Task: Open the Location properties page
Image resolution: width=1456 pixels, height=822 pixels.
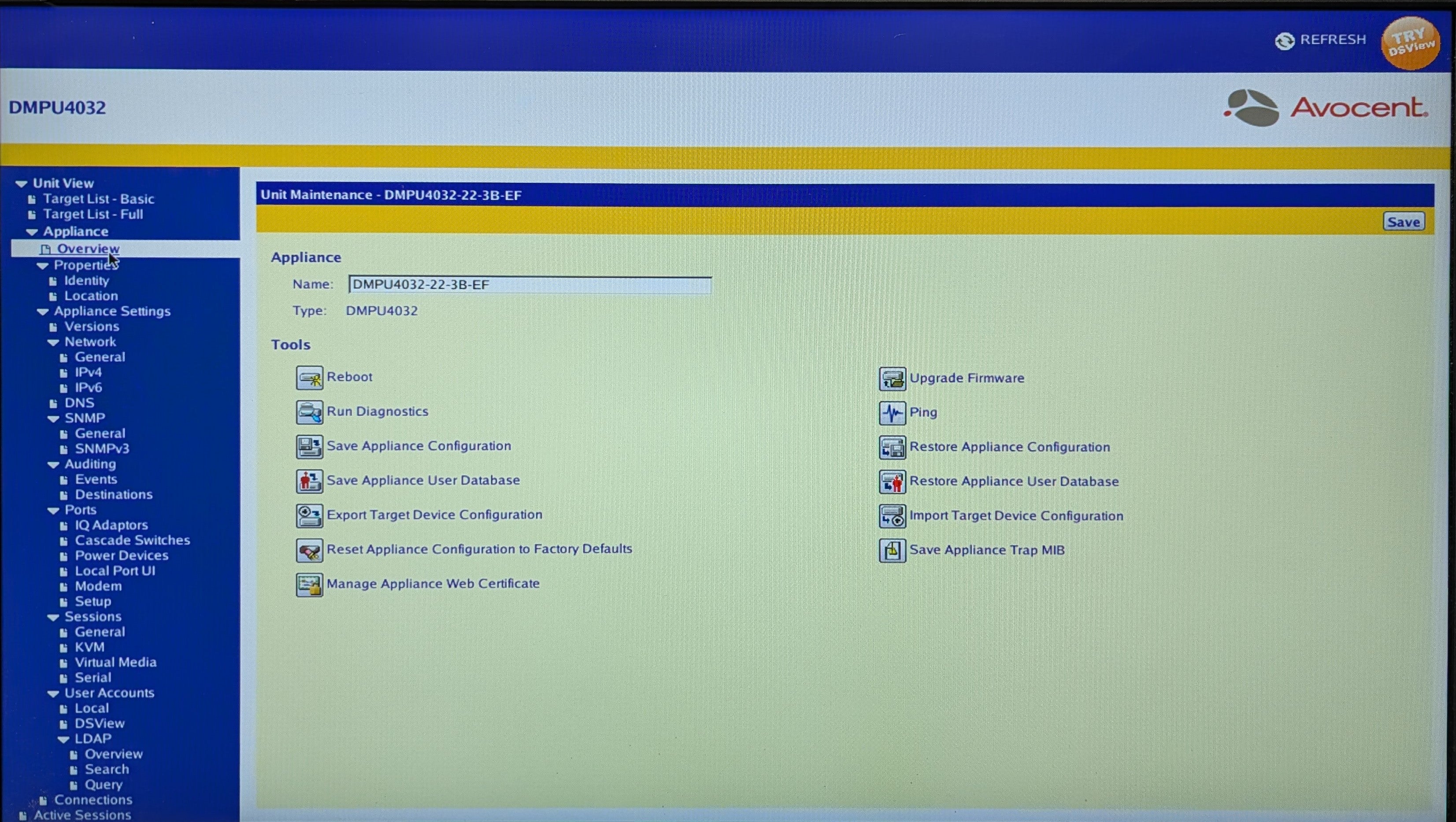Action: 91,296
